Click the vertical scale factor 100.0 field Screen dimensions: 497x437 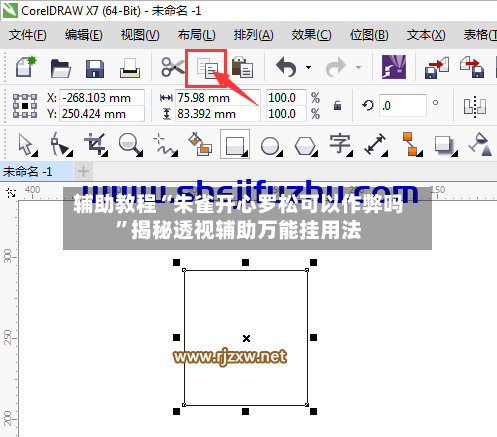pyautogui.click(x=286, y=114)
